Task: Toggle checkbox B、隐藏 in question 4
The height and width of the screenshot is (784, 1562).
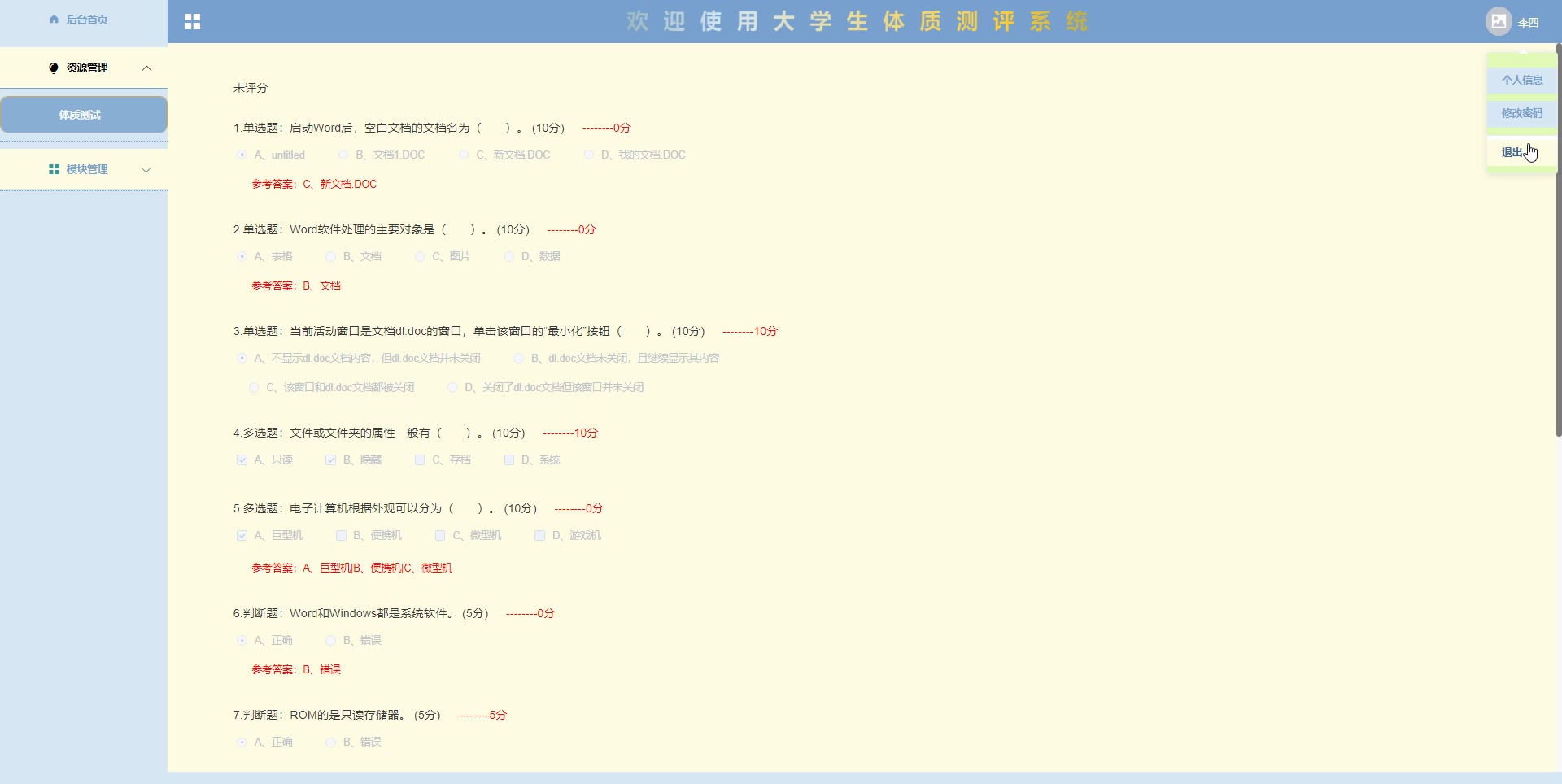Action: [331, 460]
